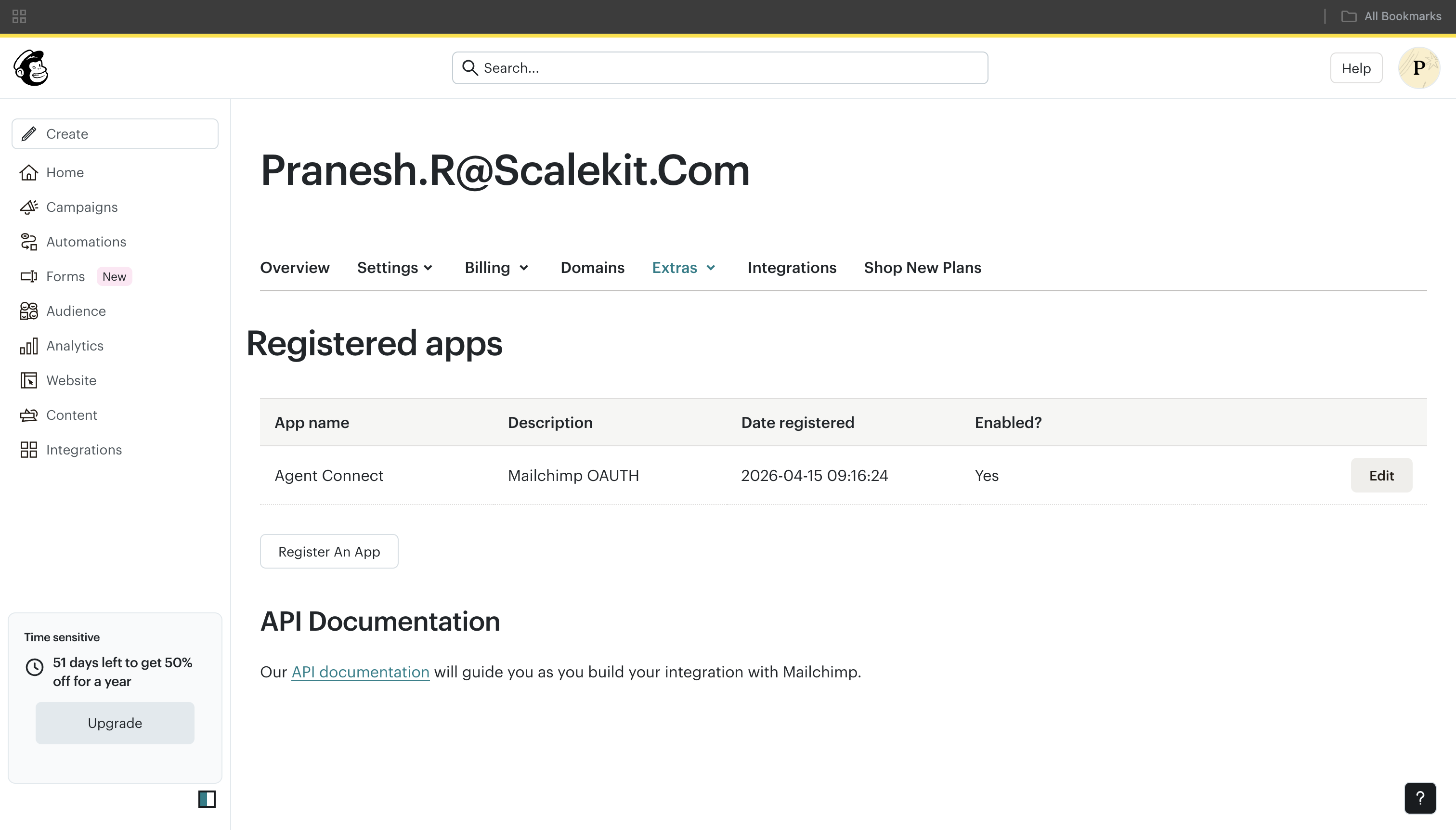Go to Home in the sidebar
This screenshot has width=1456, height=830.
click(x=65, y=172)
